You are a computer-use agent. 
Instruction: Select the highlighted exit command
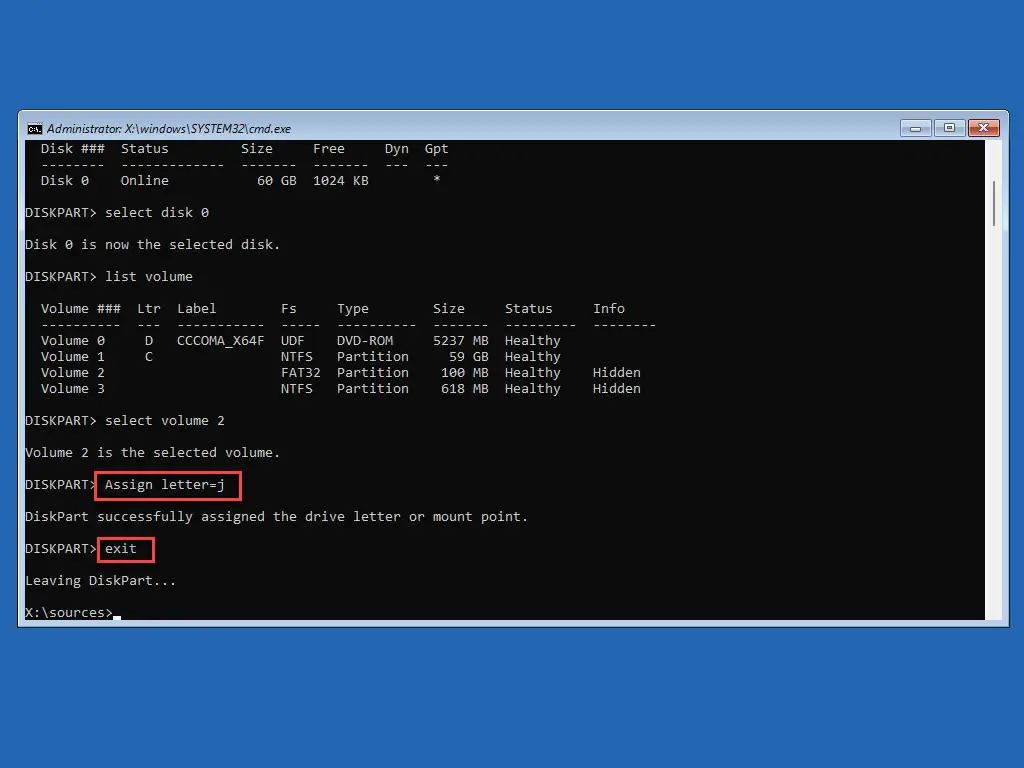click(125, 548)
